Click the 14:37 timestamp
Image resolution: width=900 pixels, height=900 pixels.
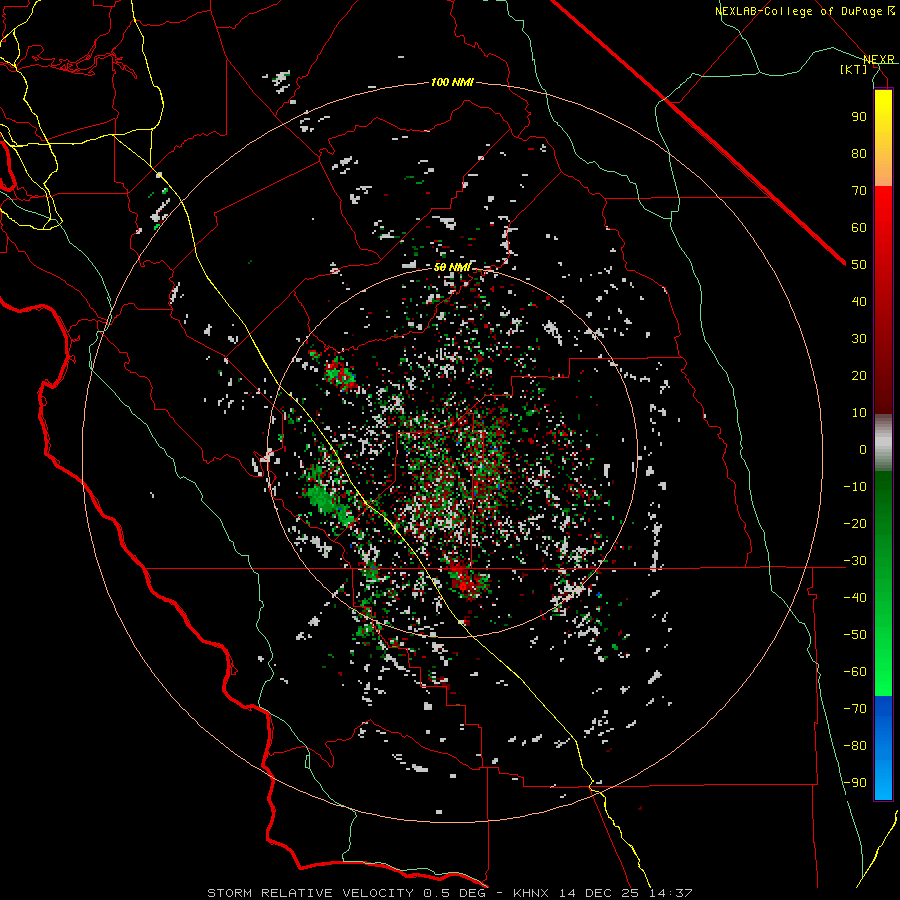(671, 893)
